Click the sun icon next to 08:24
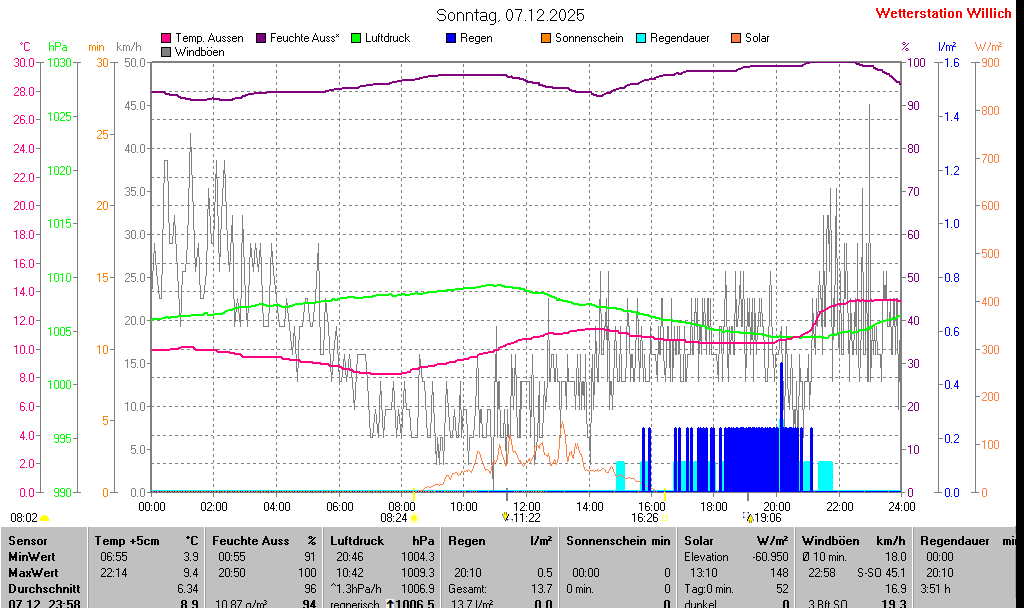The height and width of the screenshot is (608, 1024). coord(414,518)
